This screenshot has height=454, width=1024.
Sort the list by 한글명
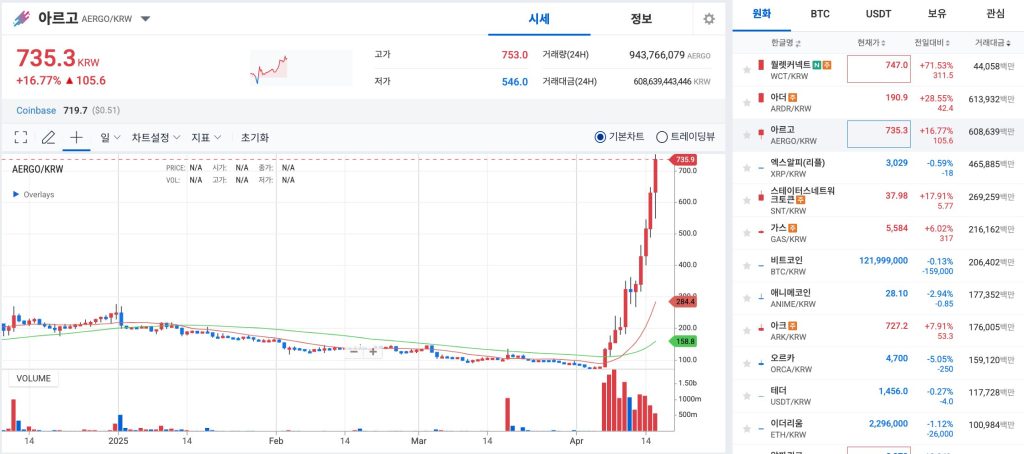[x=786, y=43]
